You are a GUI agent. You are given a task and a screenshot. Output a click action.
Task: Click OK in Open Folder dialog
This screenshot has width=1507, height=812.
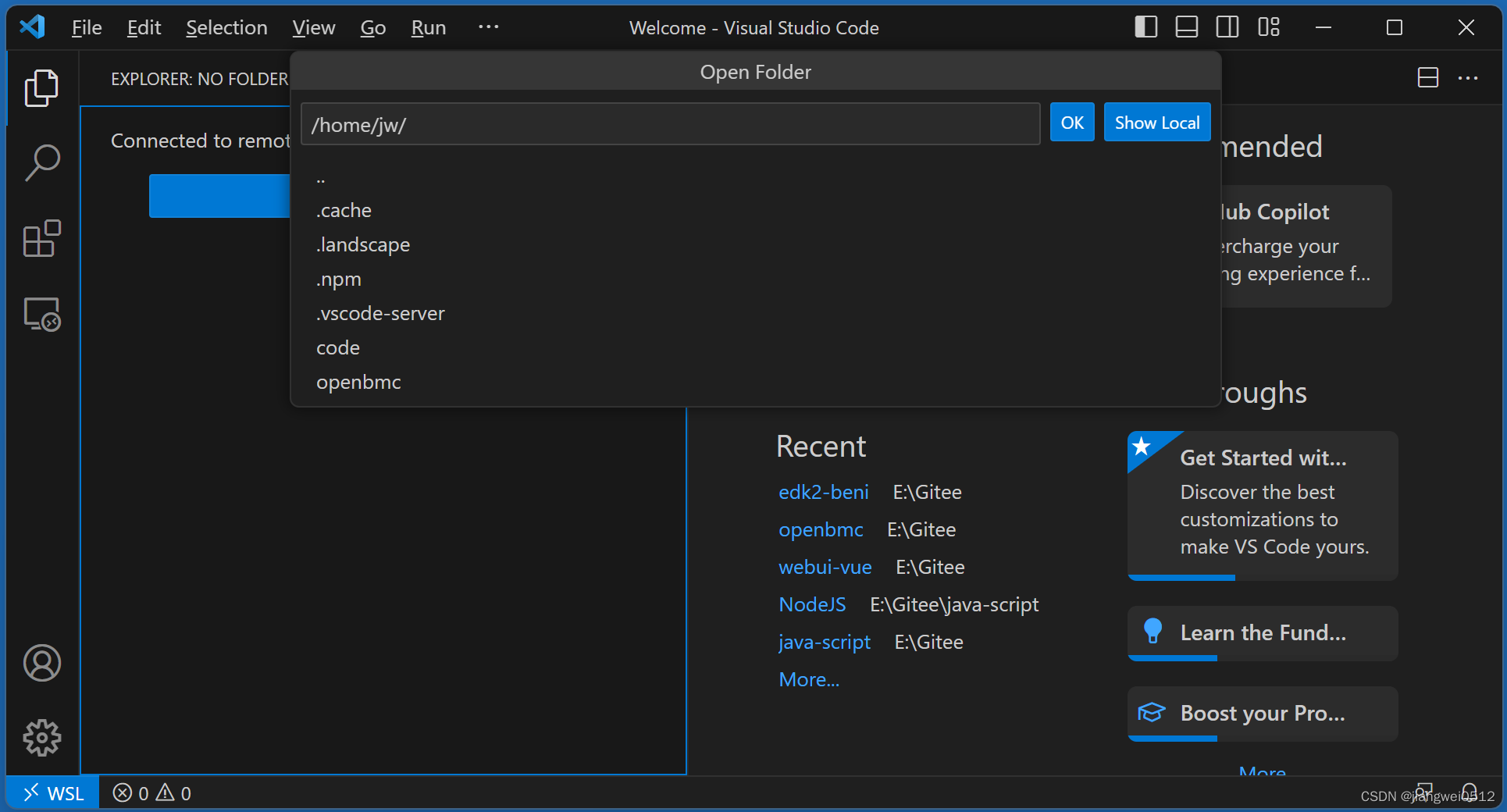[x=1072, y=123]
